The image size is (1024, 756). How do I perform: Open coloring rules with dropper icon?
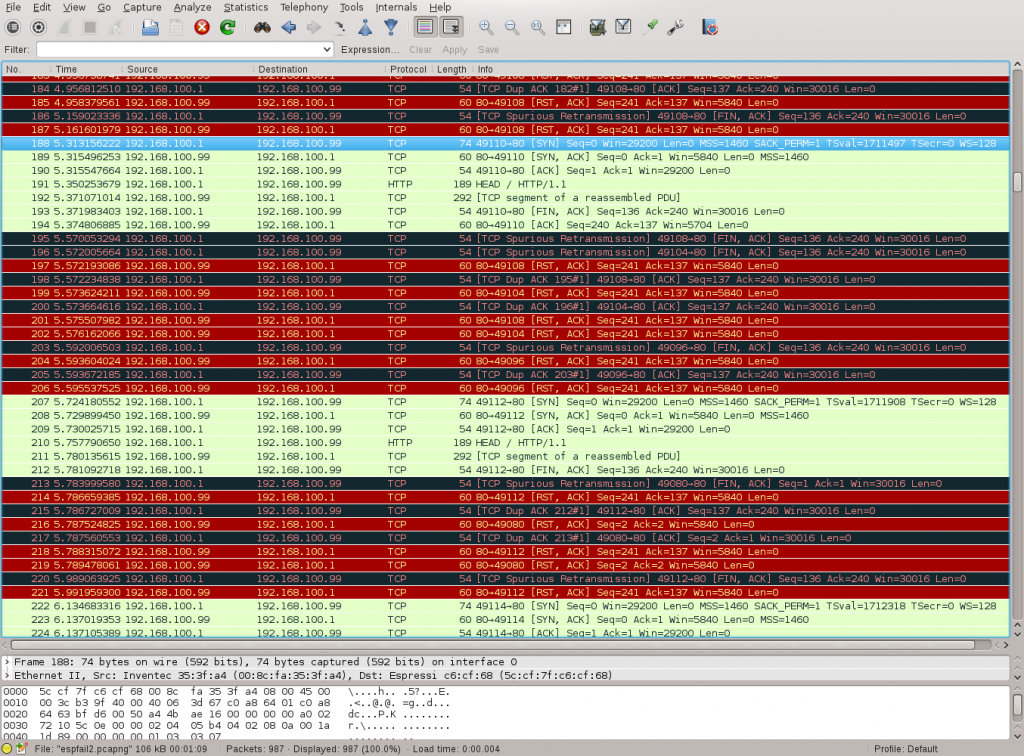click(651, 27)
